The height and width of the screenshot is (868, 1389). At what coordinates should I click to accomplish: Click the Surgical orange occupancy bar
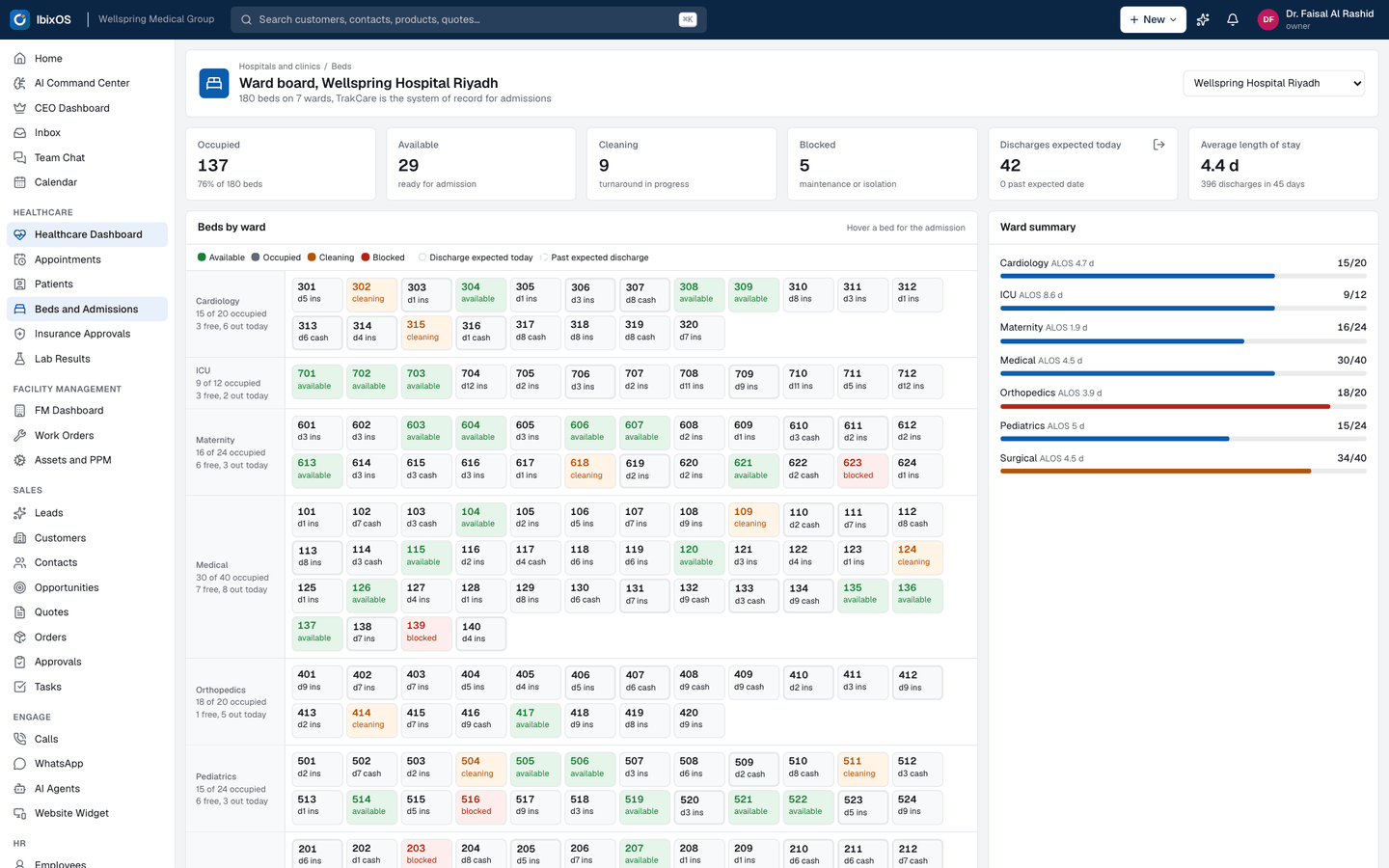coord(1184,471)
